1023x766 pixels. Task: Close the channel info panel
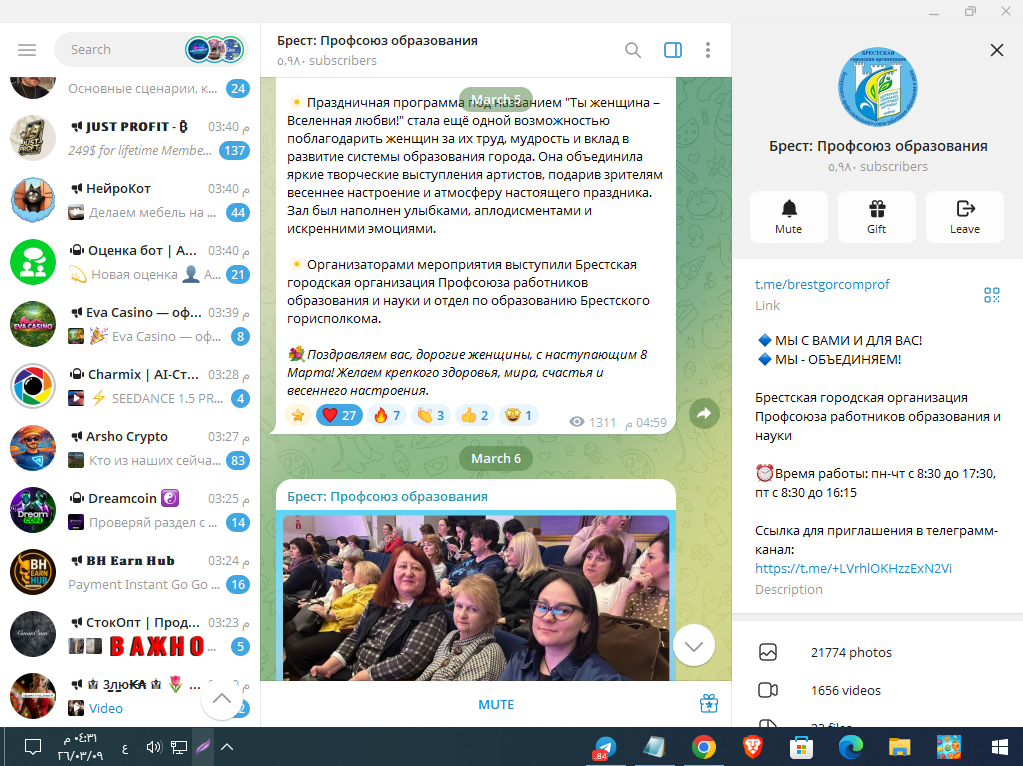tap(996, 50)
